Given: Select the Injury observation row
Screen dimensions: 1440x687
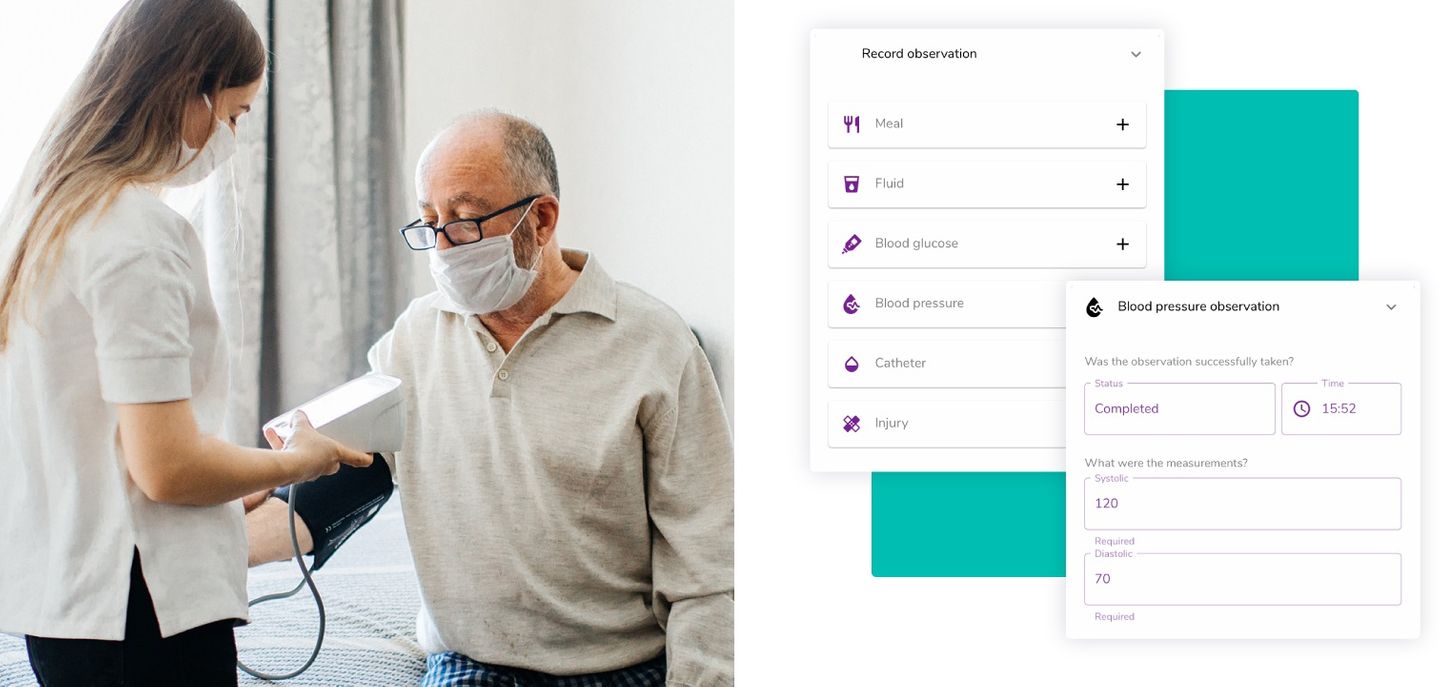Looking at the screenshot, I should [948, 424].
